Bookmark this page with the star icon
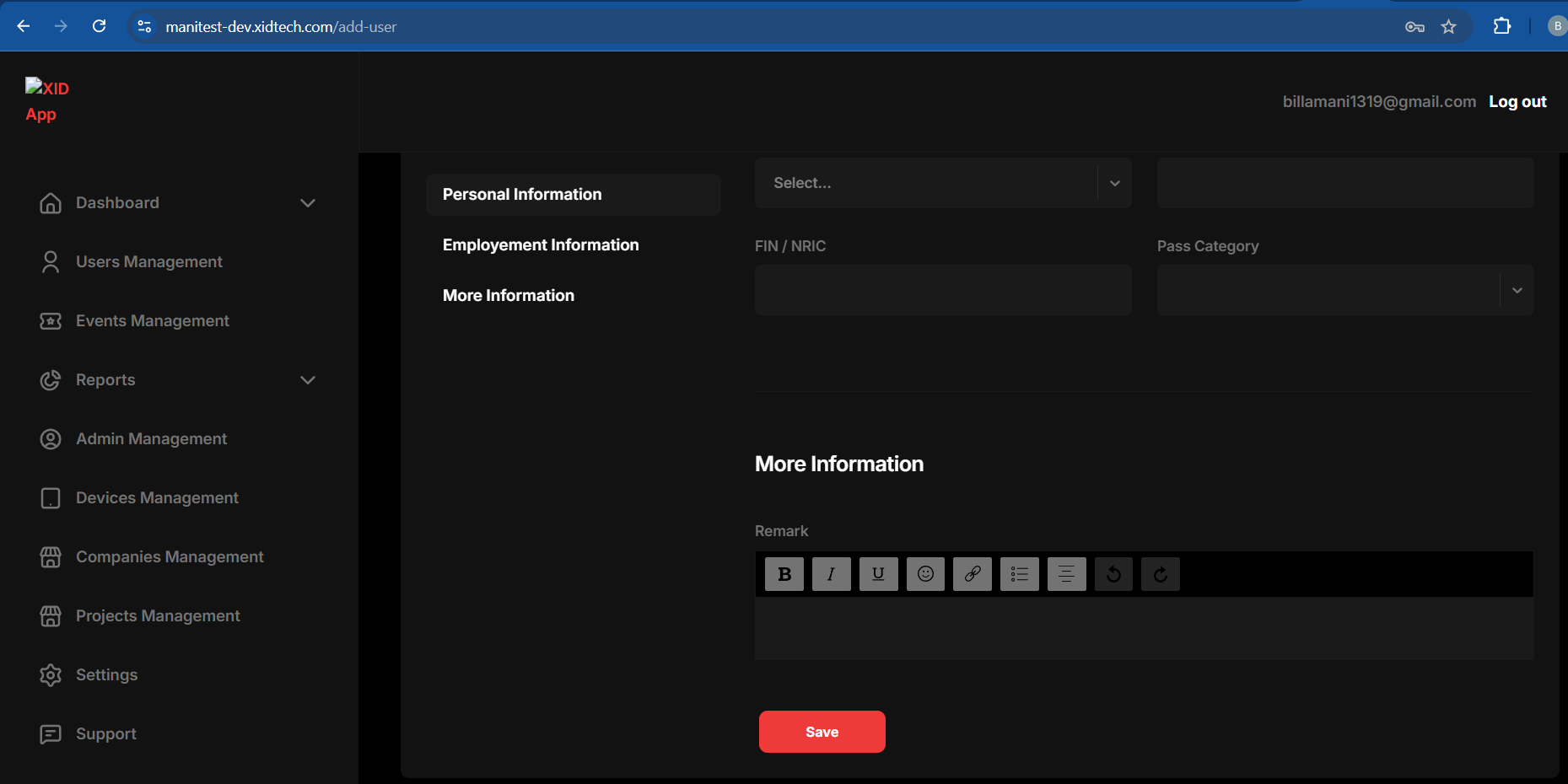Viewport: 1568px width, 784px height. pyautogui.click(x=1448, y=27)
